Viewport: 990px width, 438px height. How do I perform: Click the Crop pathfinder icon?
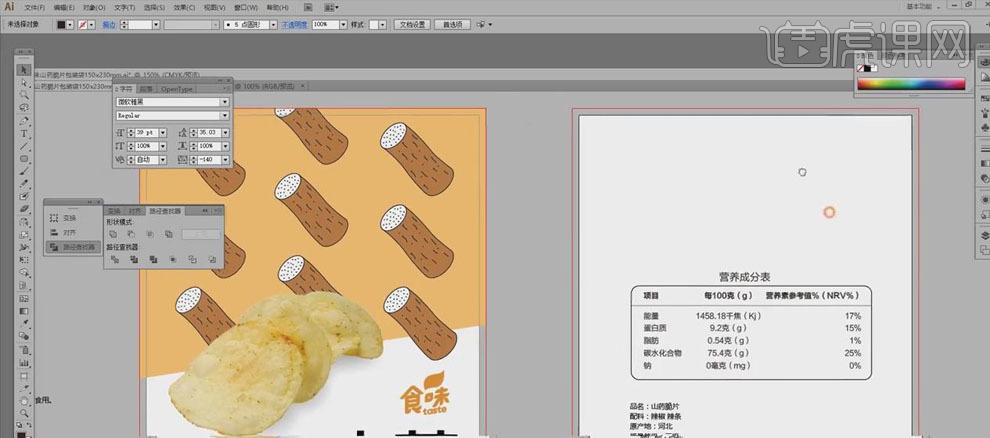click(173, 259)
